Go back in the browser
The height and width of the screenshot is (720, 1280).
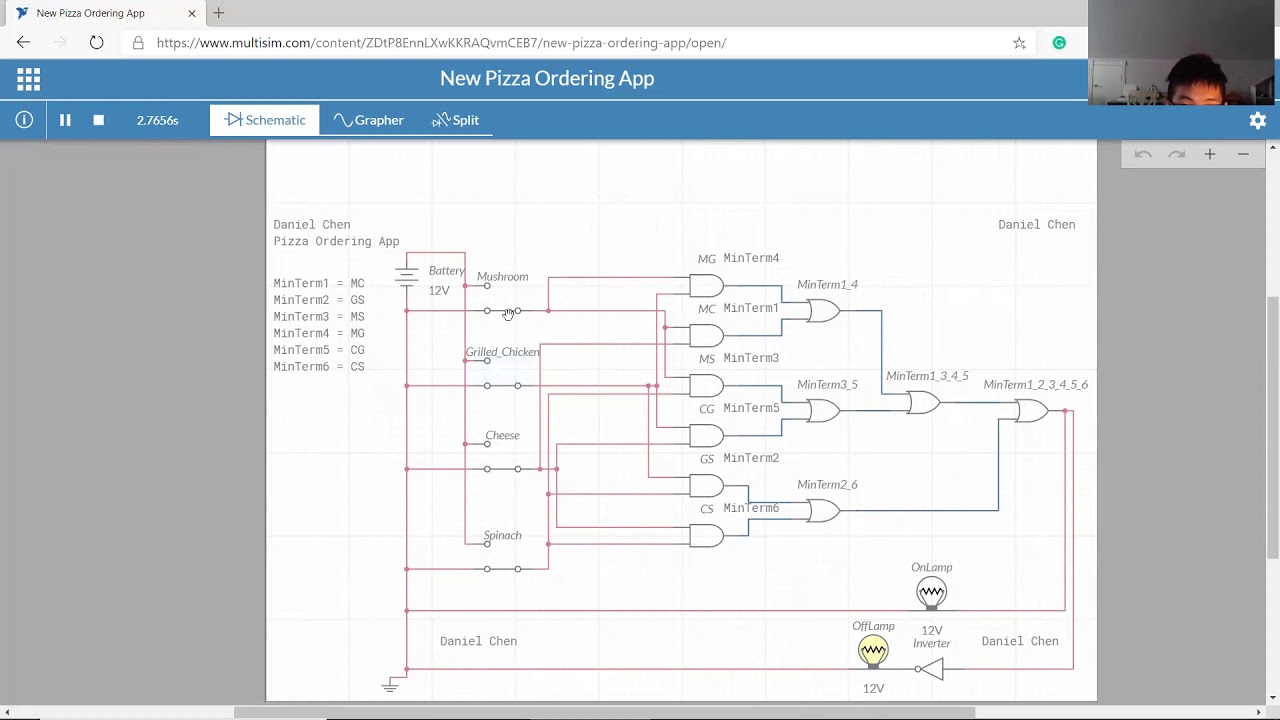pyautogui.click(x=23, y=43)
